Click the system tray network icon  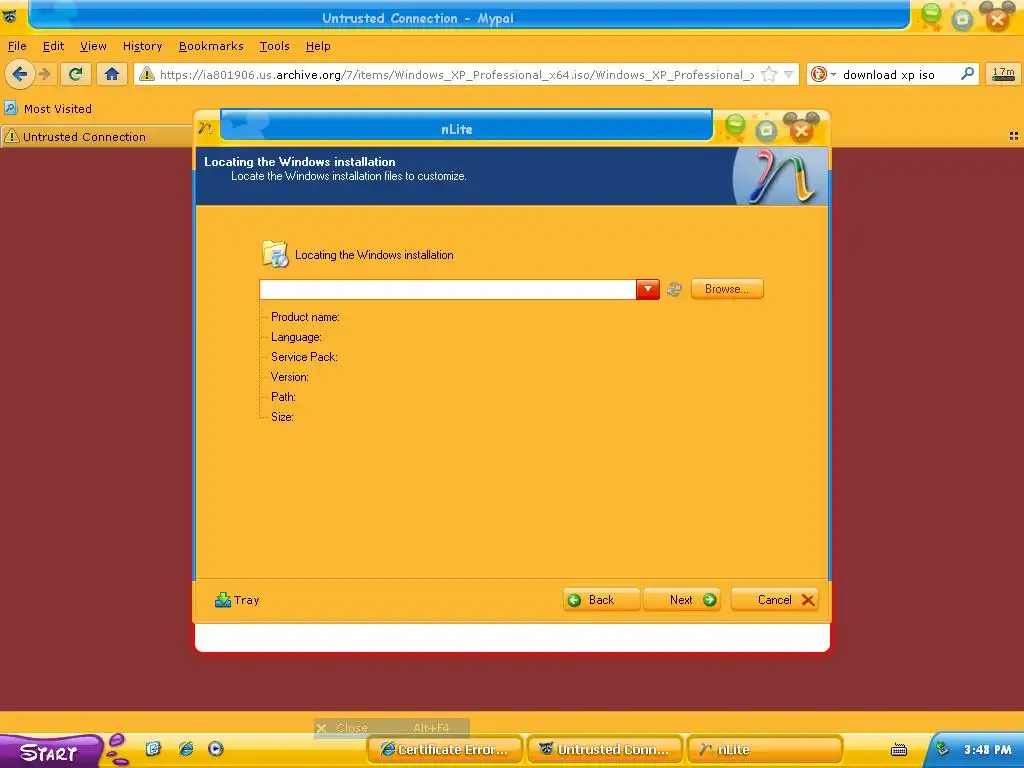pyautogui.click(x=942, y=749)
